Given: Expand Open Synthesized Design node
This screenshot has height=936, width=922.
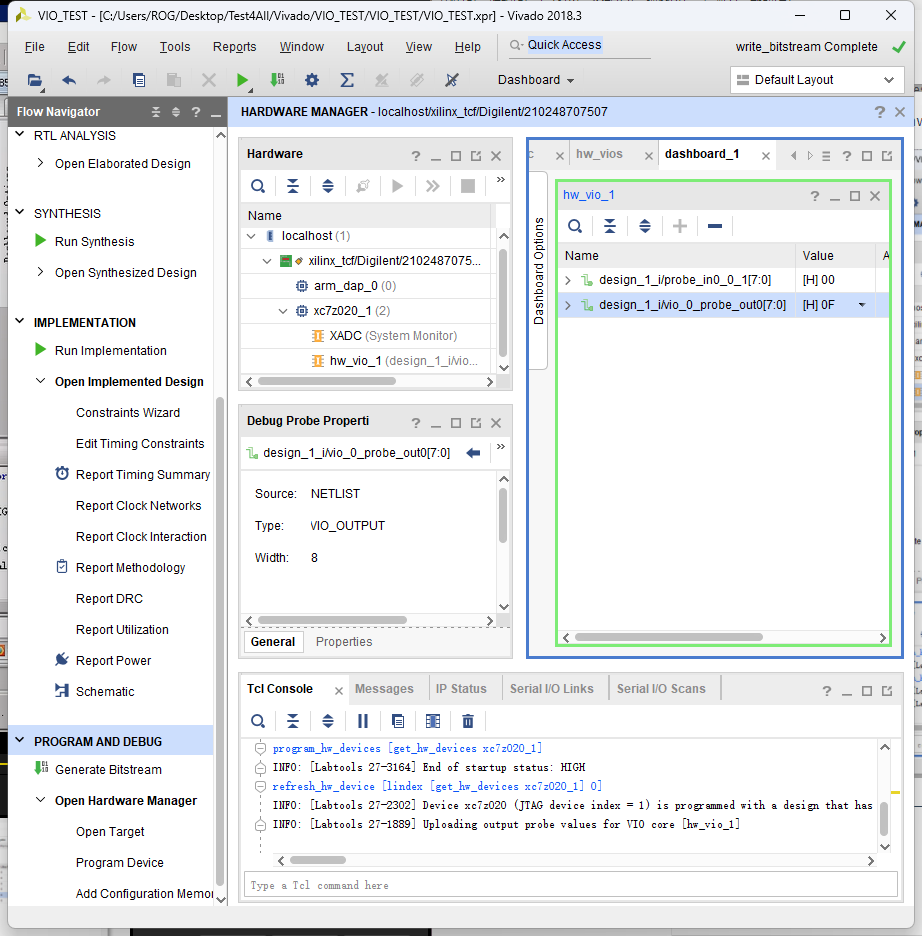Looking at the screenshot, I should click(40, 272).
